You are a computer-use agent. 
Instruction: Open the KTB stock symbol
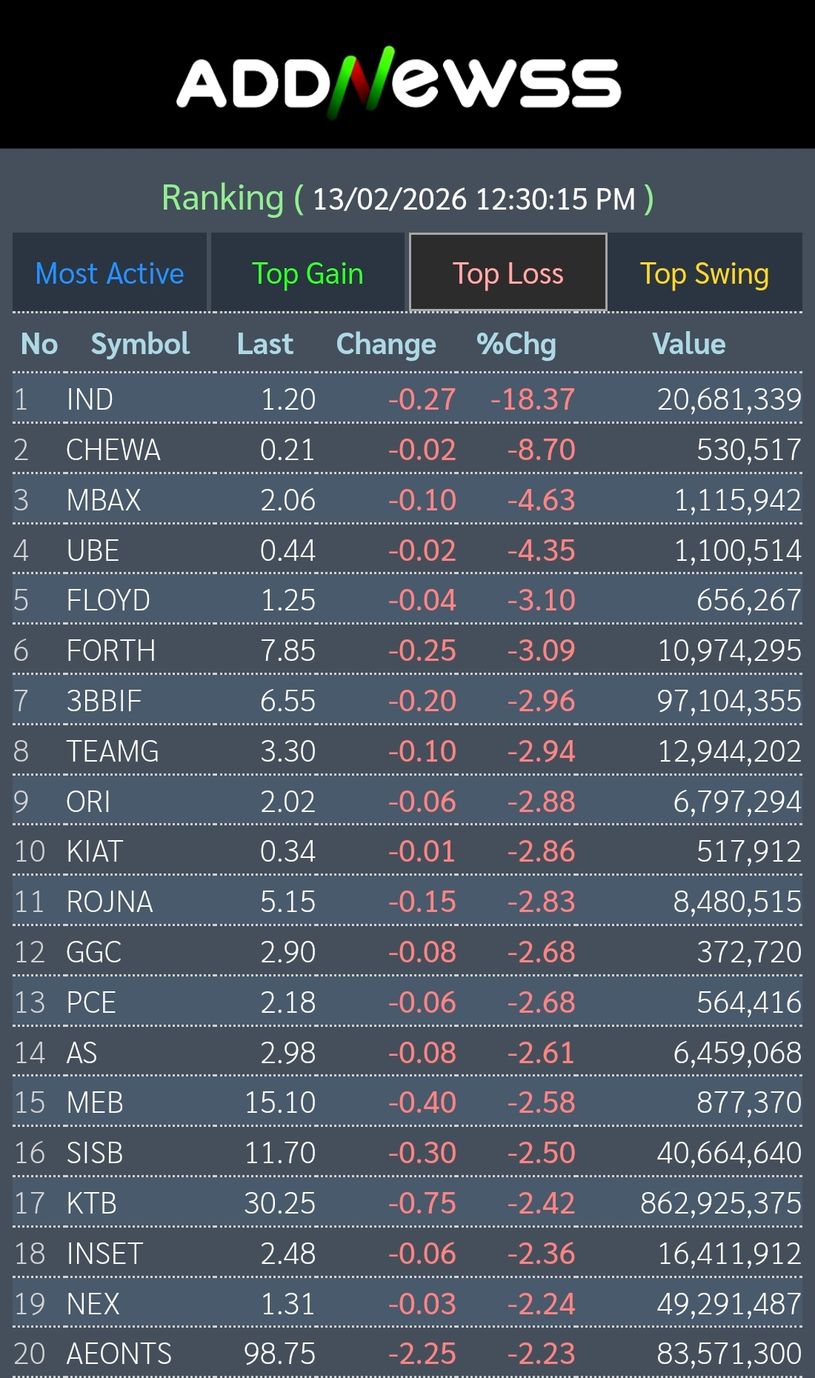tap(91, 1203)
